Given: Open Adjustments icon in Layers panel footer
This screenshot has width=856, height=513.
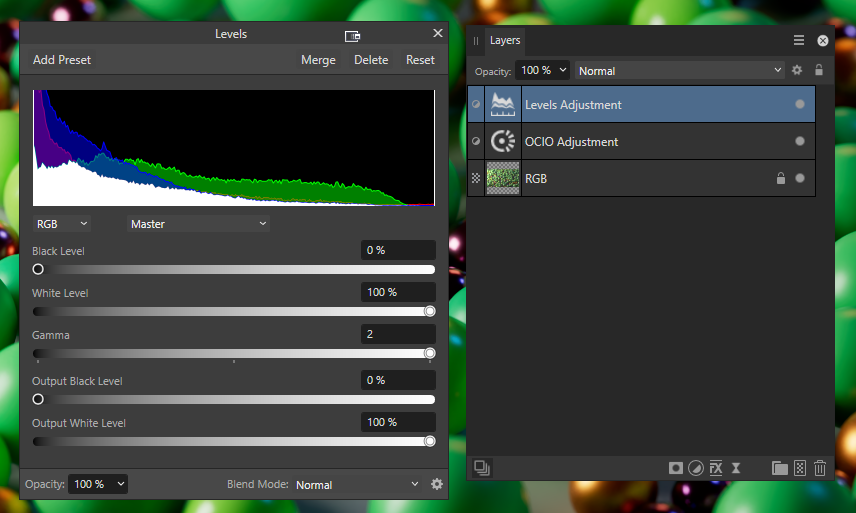Looking at the screenshot, I should tap(696, 468).
